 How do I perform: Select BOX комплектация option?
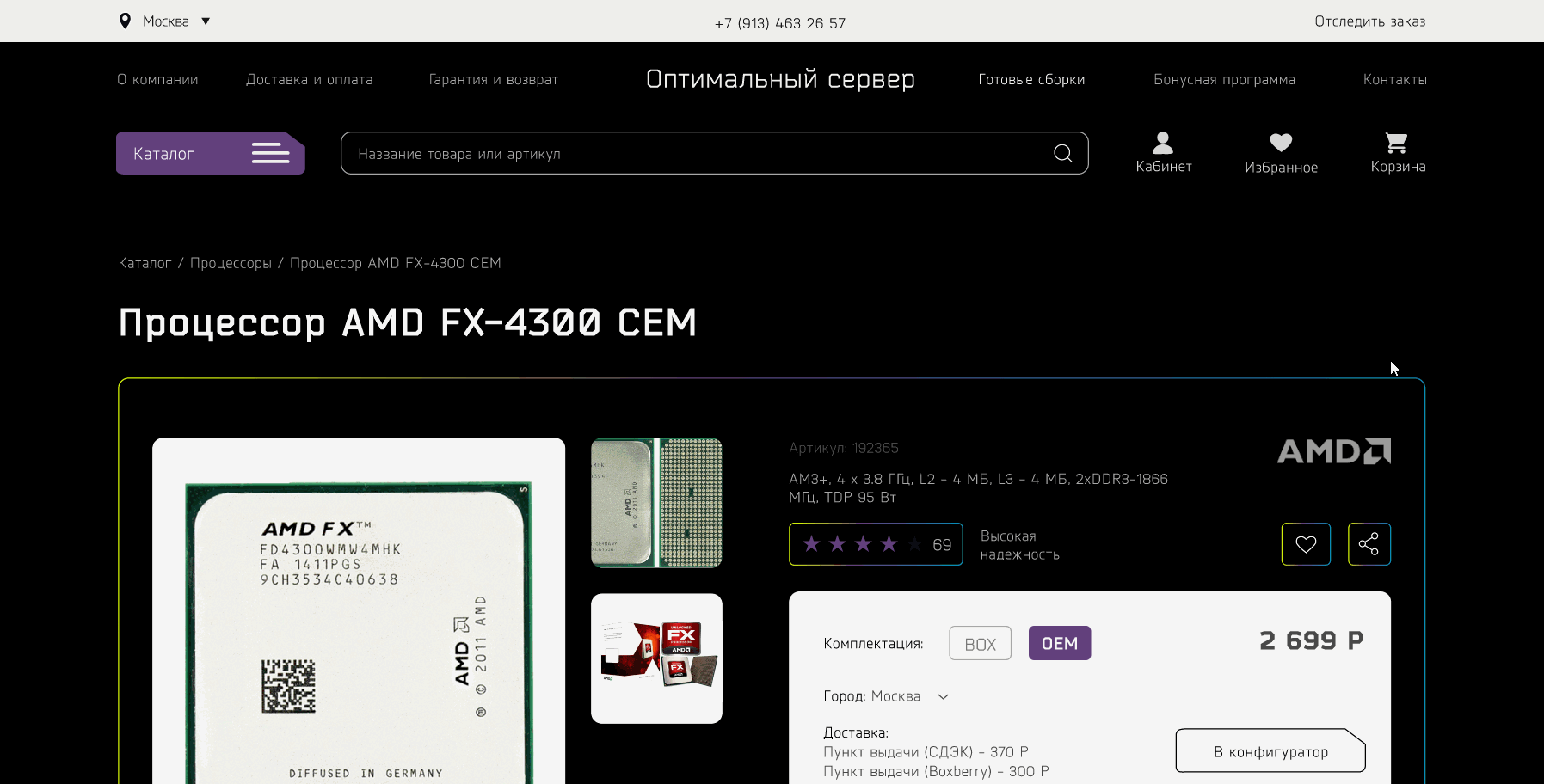980,643
